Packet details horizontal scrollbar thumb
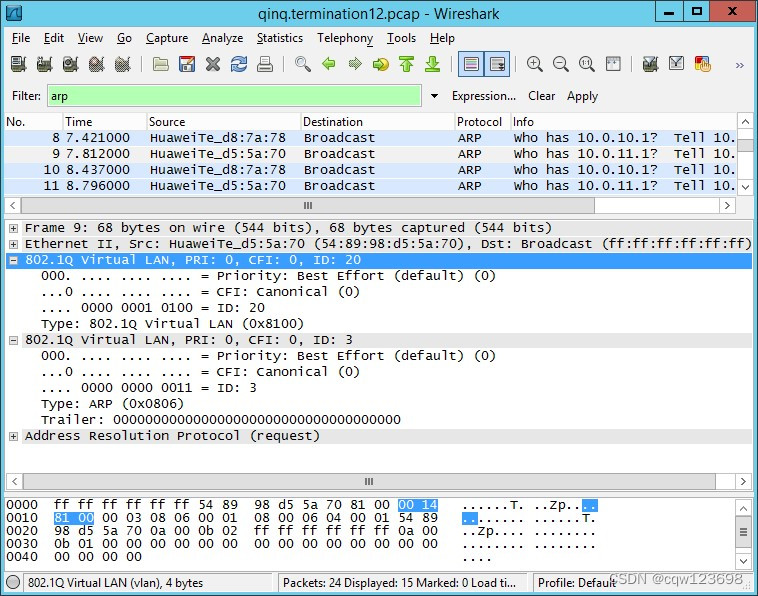The width and height of the screenshot is (758, 596). [369, 481]
